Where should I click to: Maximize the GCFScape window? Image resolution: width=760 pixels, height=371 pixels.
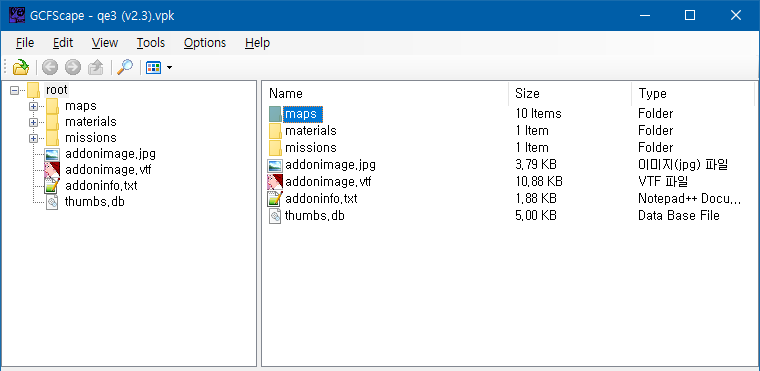pyautogui.click(x=690, y=16)
